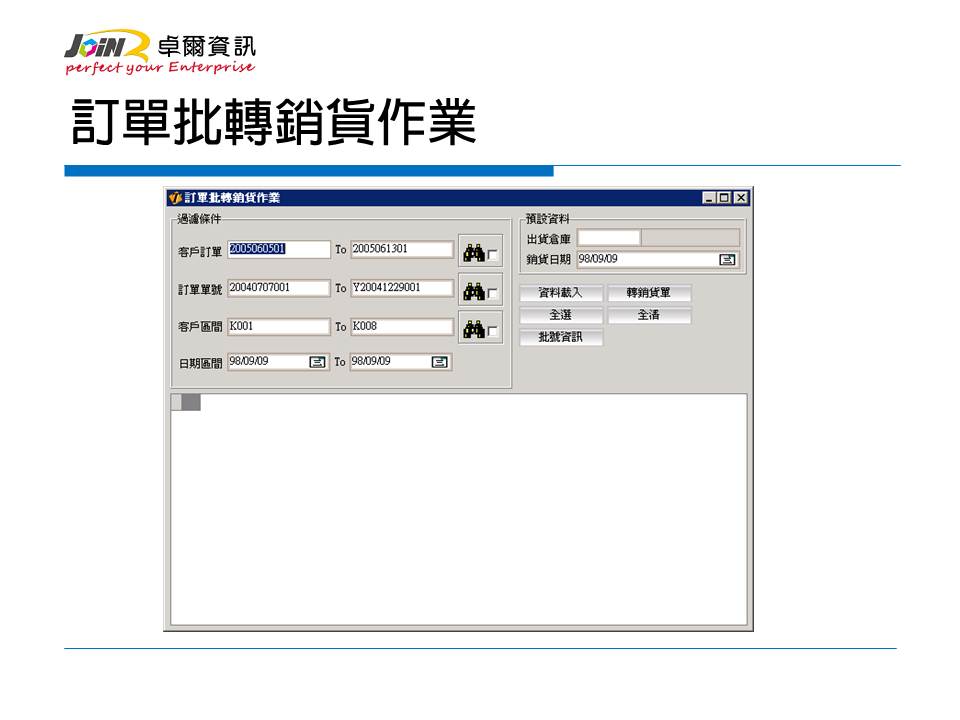
Task: Open calendar picker for 日期區間 end date
Action: 439,362
